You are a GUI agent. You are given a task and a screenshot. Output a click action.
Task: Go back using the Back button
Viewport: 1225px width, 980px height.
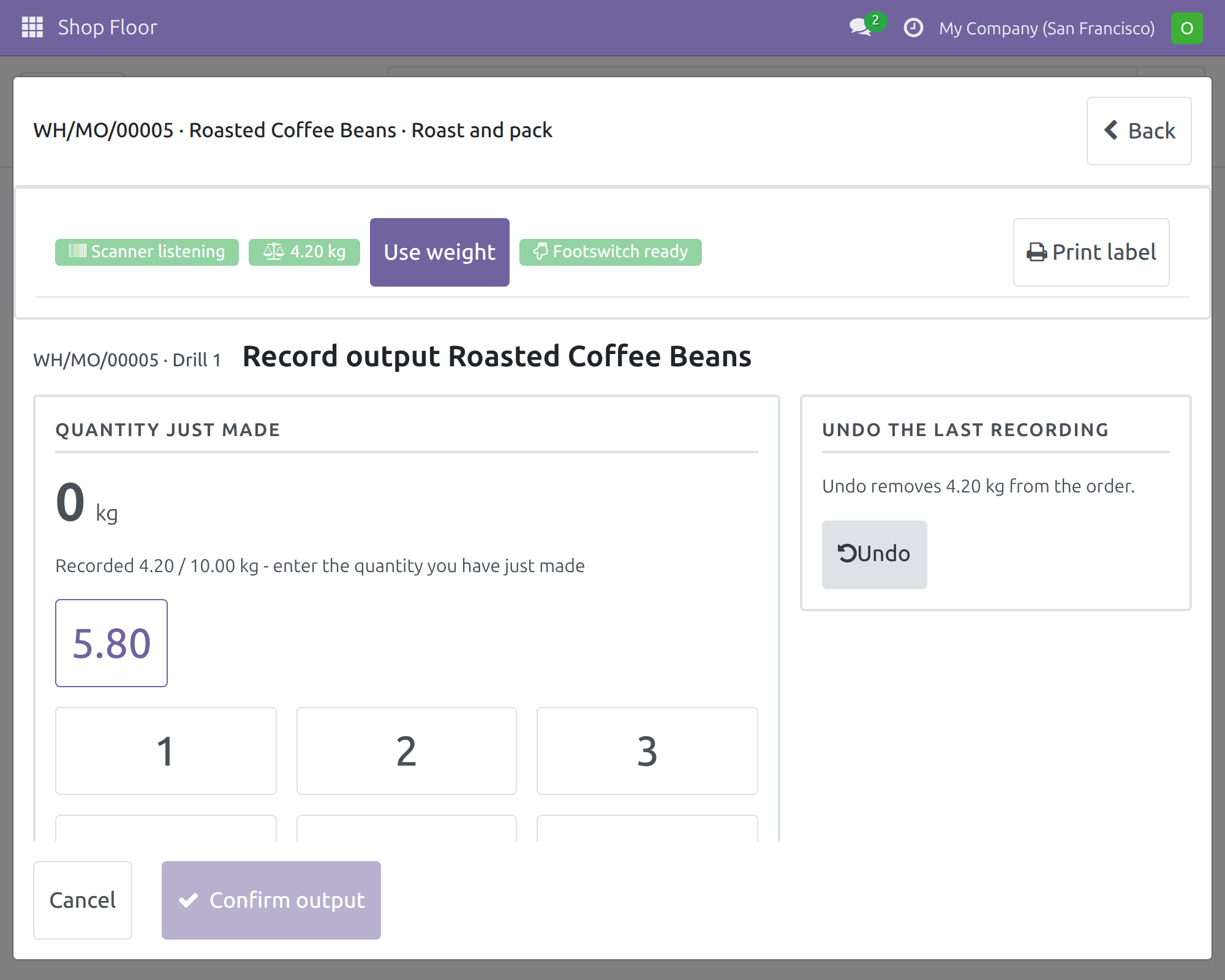coord(1139,131)
